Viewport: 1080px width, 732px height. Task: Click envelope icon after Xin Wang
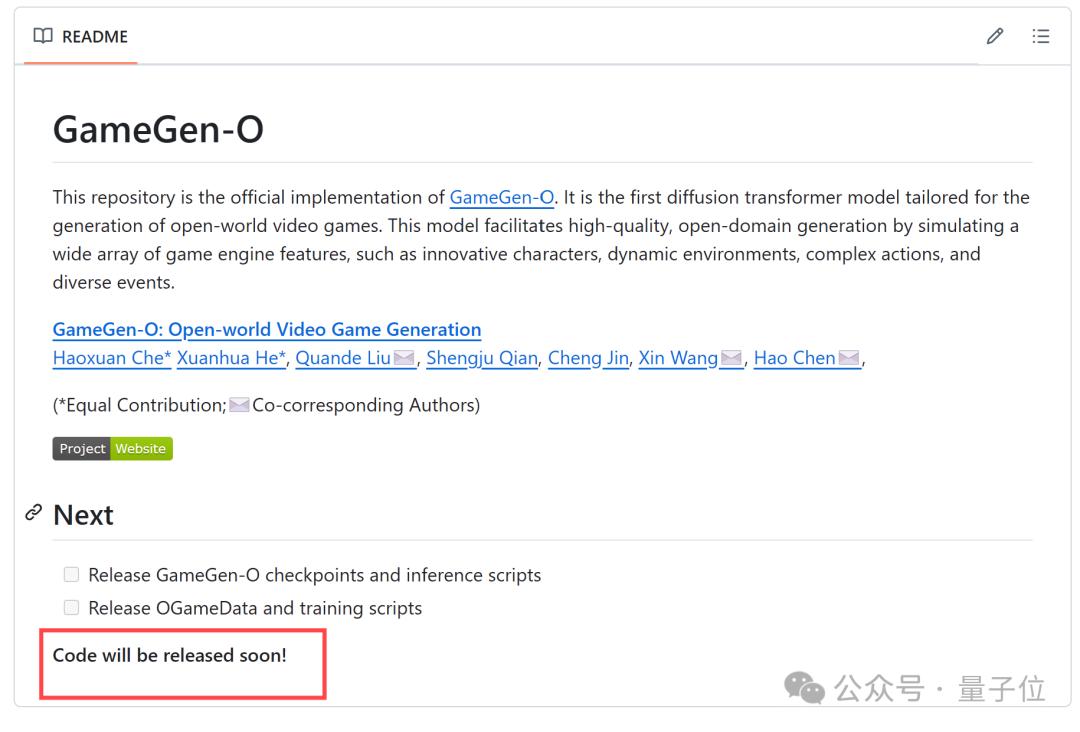tap(731, 358)
